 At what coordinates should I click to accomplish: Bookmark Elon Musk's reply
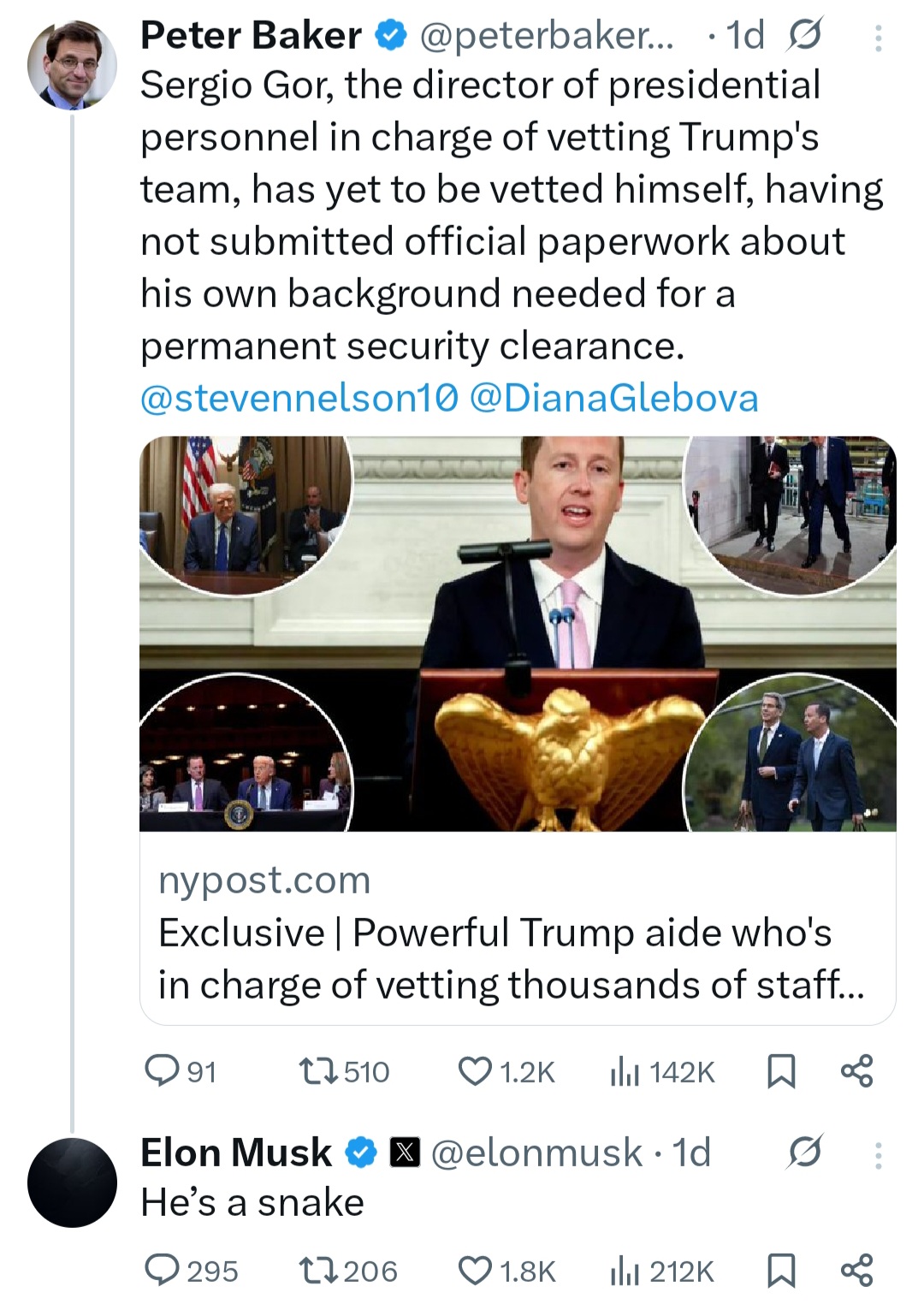[x=780, y=1270]
